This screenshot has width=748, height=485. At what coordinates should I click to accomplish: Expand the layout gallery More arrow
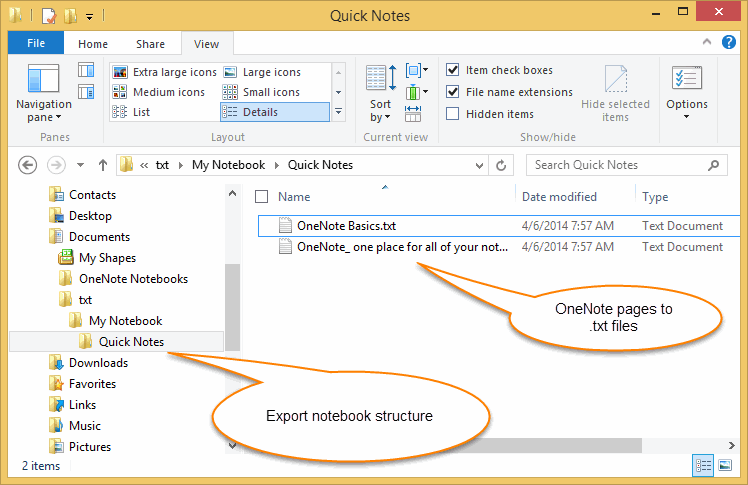[338, 112]
